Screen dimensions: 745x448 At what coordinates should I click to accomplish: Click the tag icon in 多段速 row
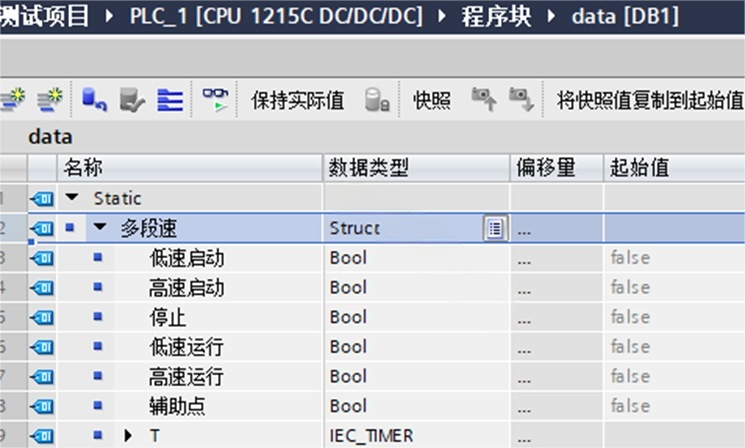42,229
